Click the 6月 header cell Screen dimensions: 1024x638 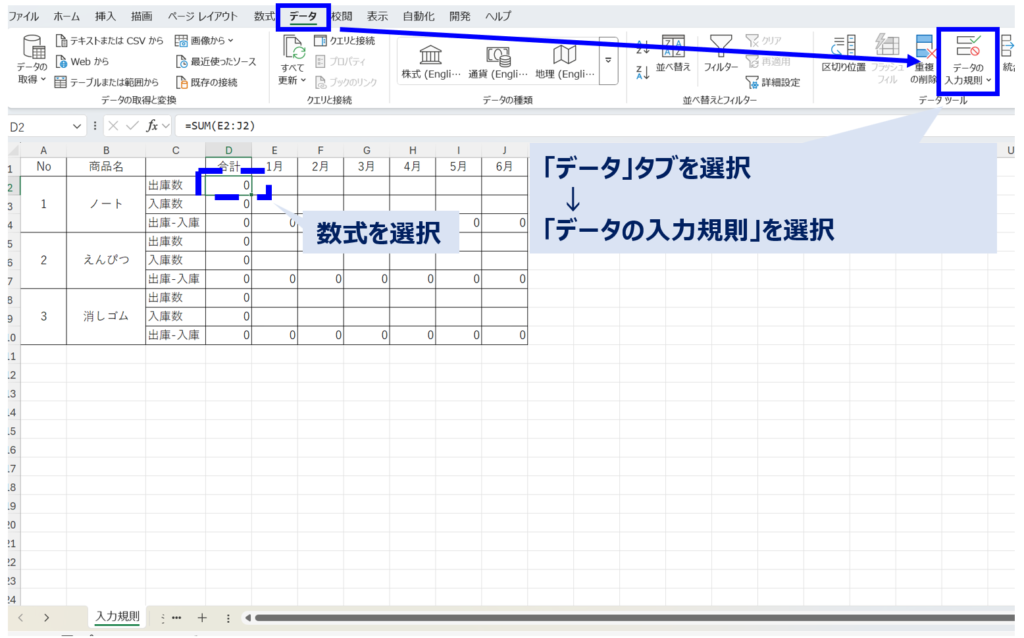[504, 167]
